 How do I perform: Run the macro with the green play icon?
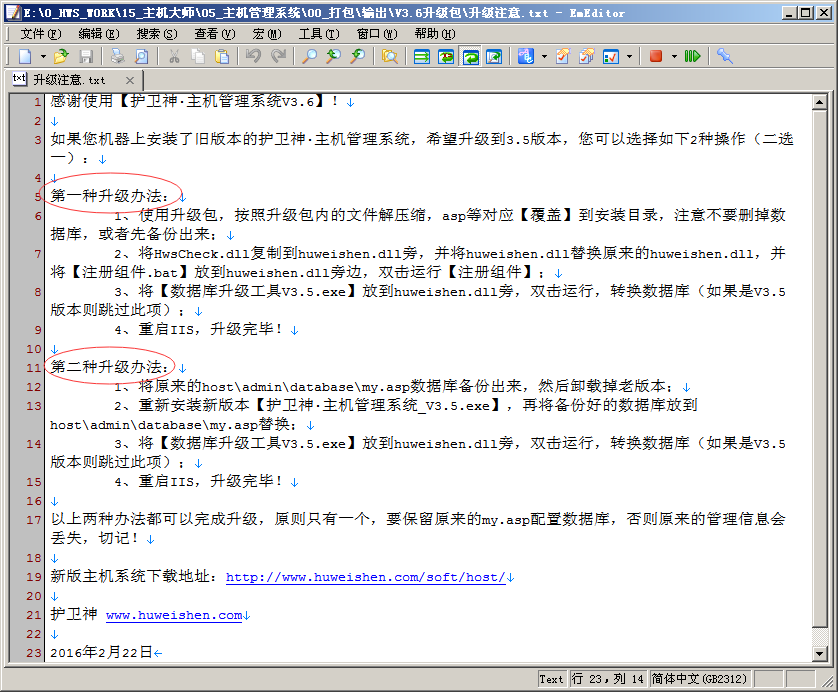tap(693, 56)
